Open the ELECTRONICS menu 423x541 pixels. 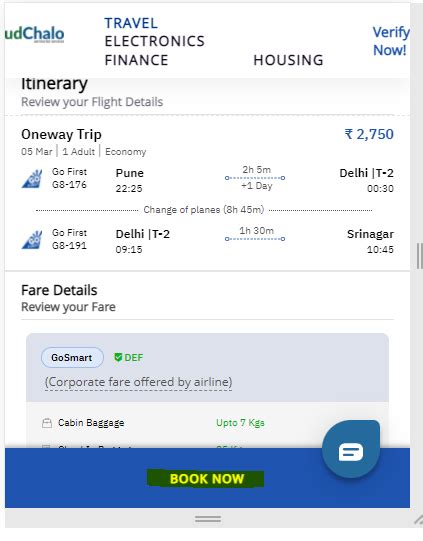[155, 41]
